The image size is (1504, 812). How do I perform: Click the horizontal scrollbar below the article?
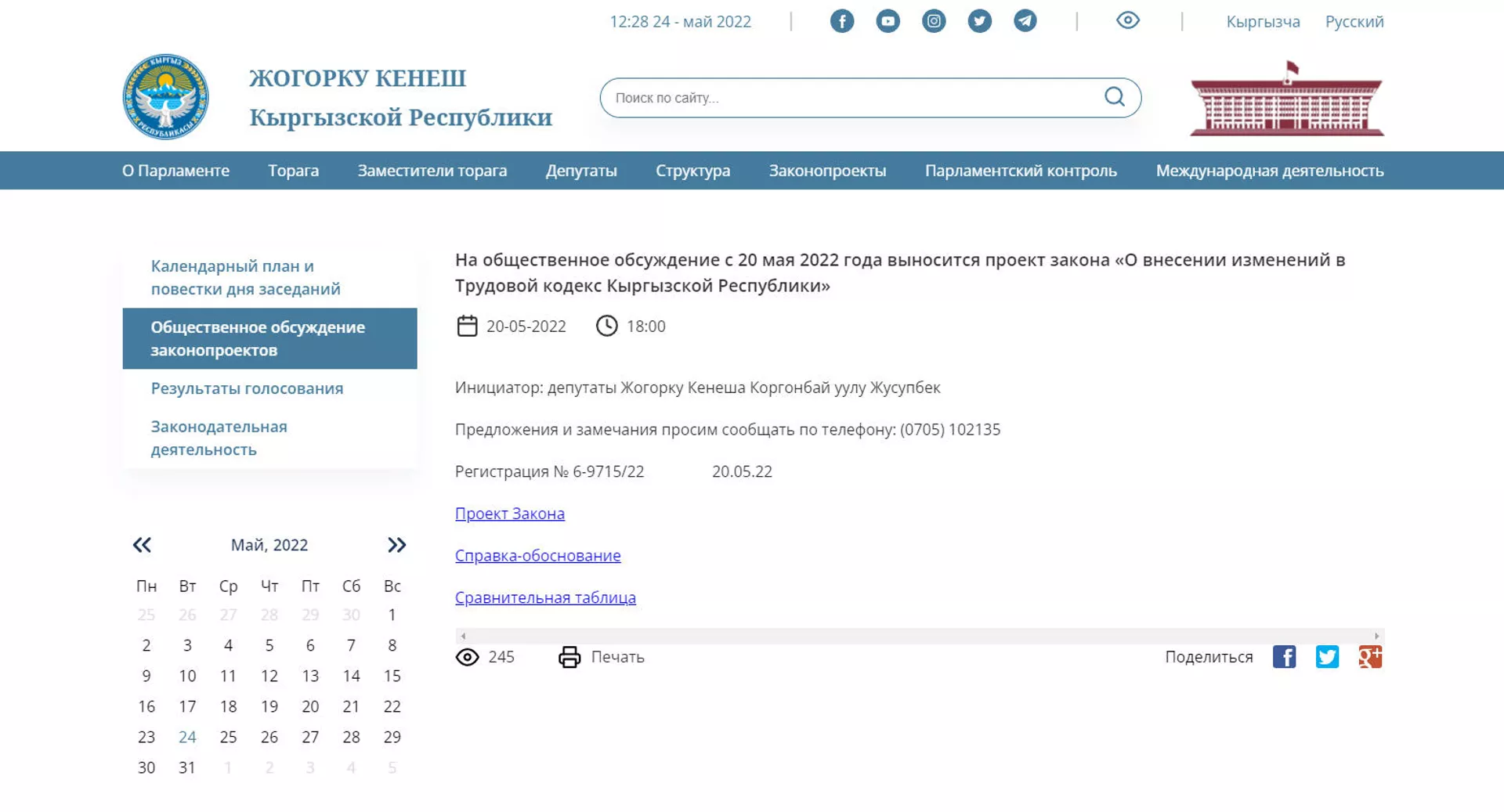(920, 636)
